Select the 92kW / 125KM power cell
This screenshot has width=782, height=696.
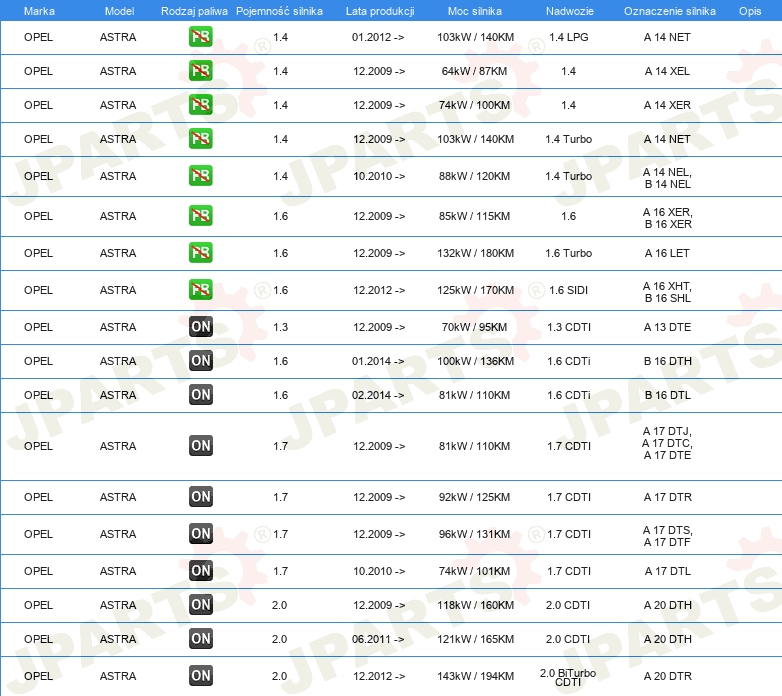tap(474, 497)
